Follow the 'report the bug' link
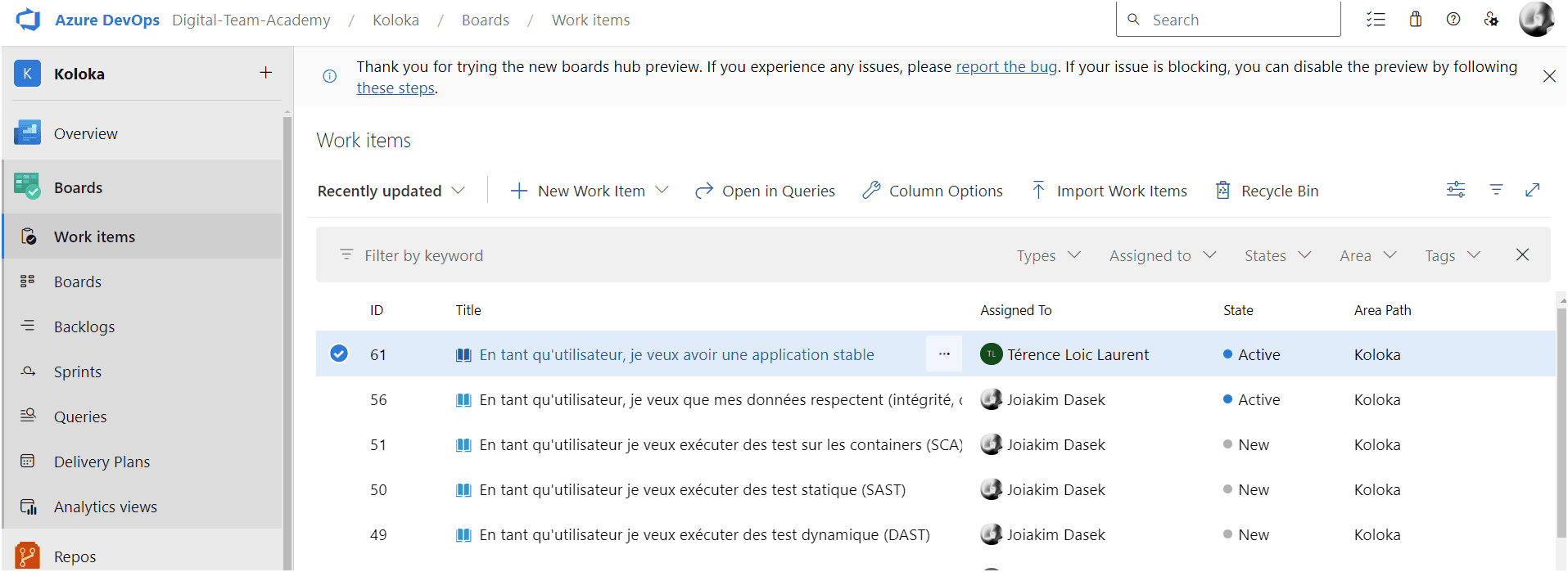The width and height of the screenshot is (1568, 572). [1006, 67]
